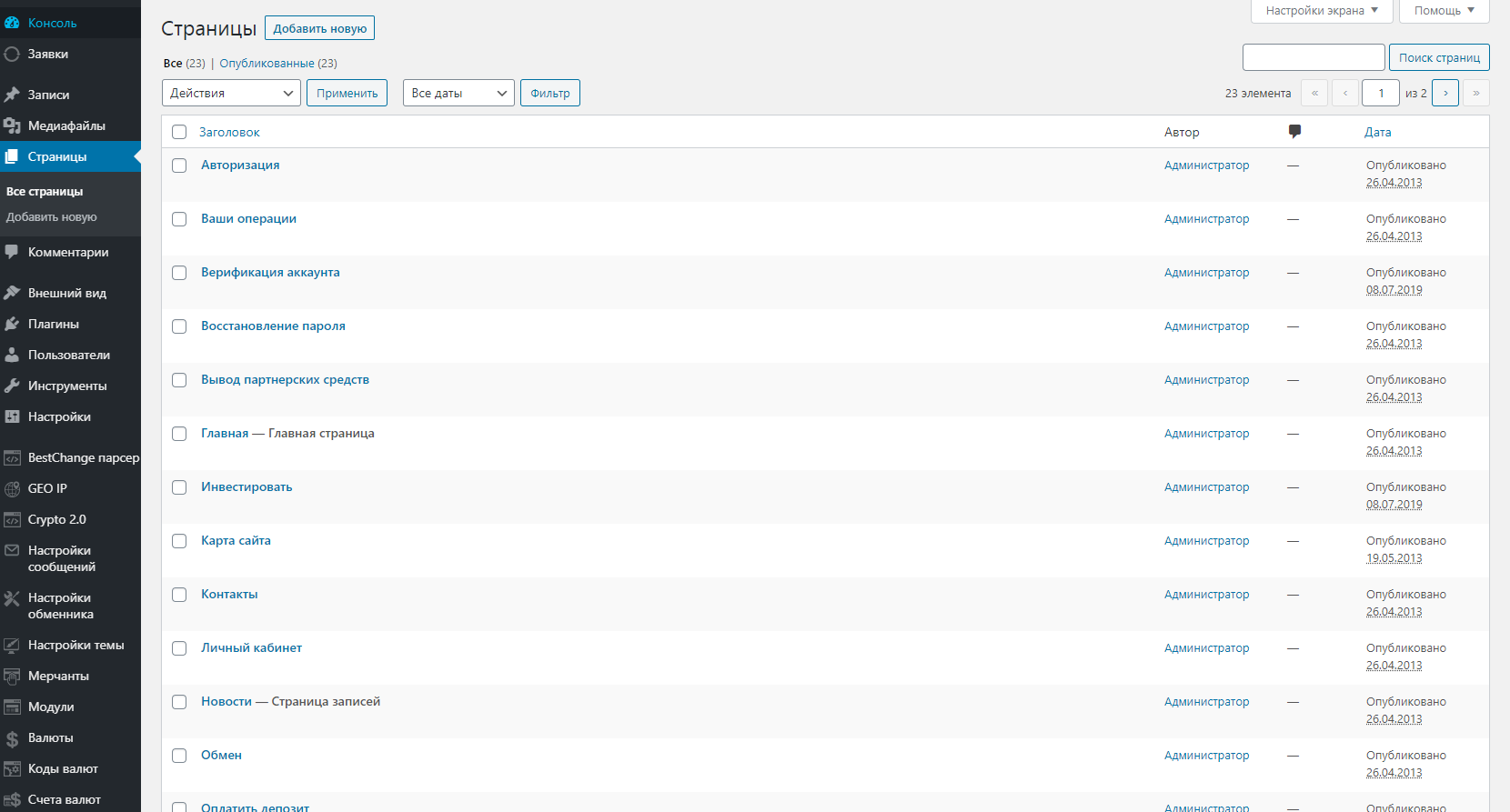Select Добавить новую in the Страницы submenu
The image size is (1510, 812).
[52, 217]
